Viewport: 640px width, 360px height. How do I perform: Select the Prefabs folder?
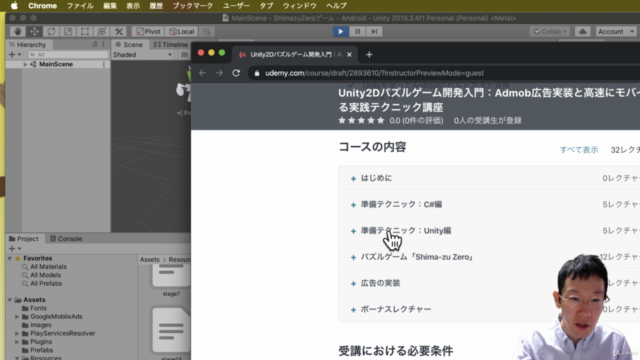click(42, 350)
